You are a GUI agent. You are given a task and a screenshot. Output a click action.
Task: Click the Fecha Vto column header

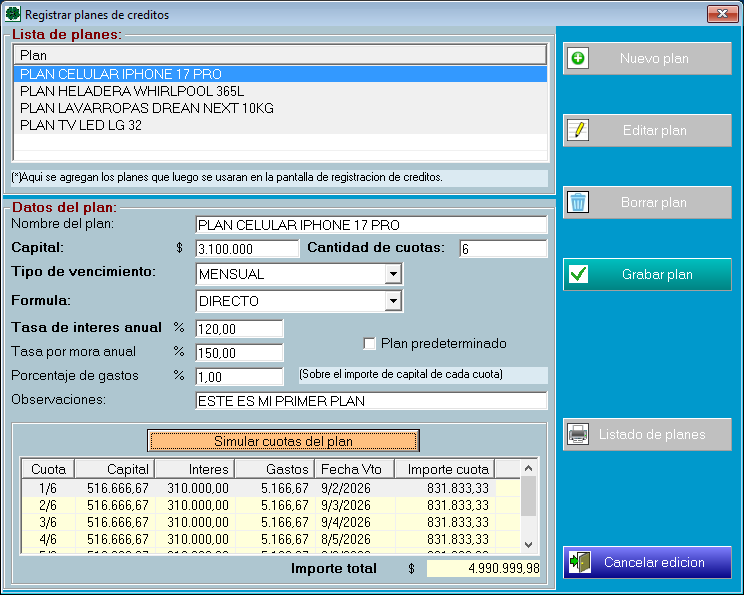point(353,469)
